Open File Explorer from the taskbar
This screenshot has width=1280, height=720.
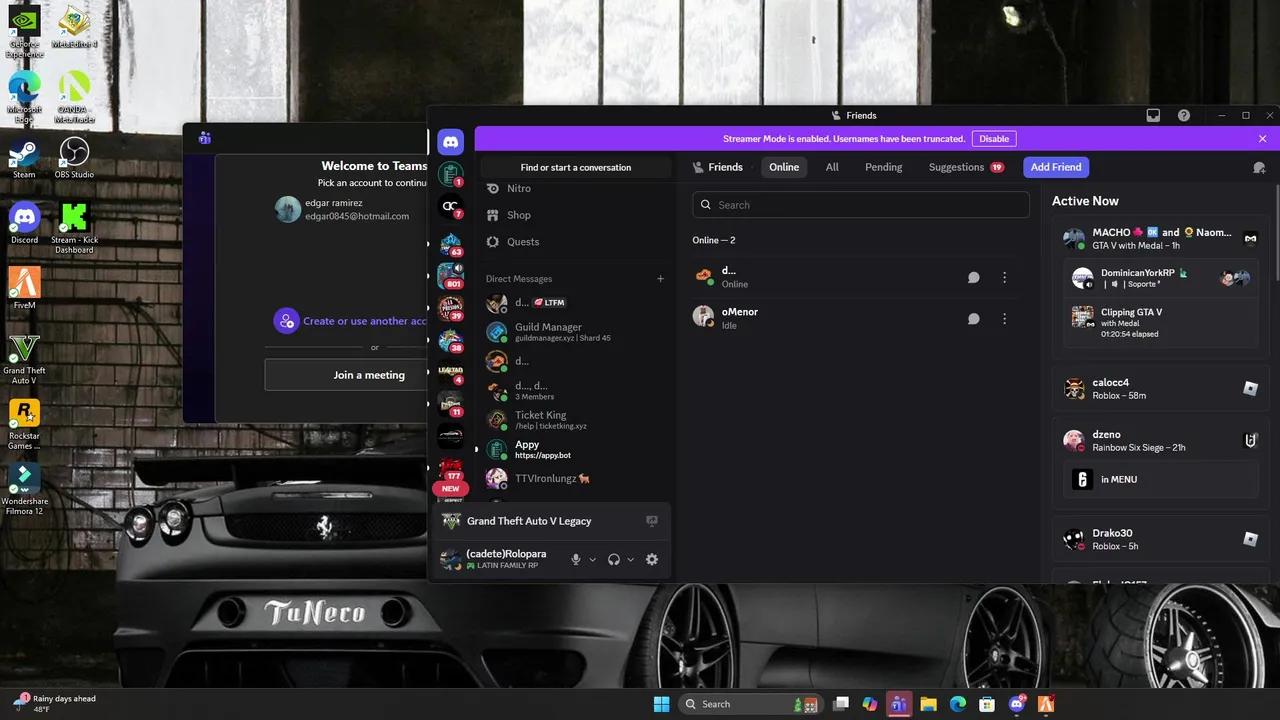(928, 704)
